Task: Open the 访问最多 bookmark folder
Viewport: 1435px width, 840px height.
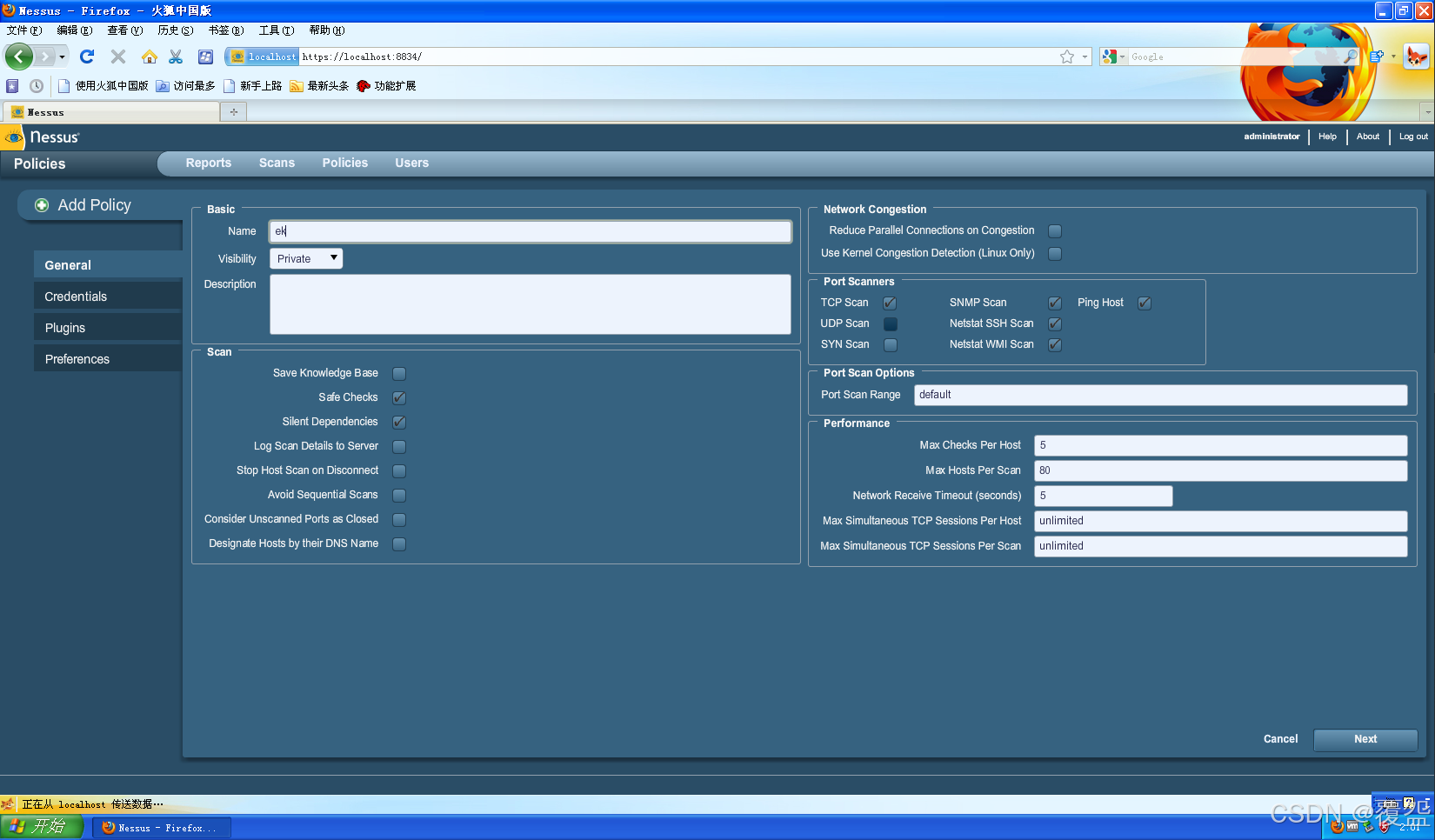Action: 185,86
